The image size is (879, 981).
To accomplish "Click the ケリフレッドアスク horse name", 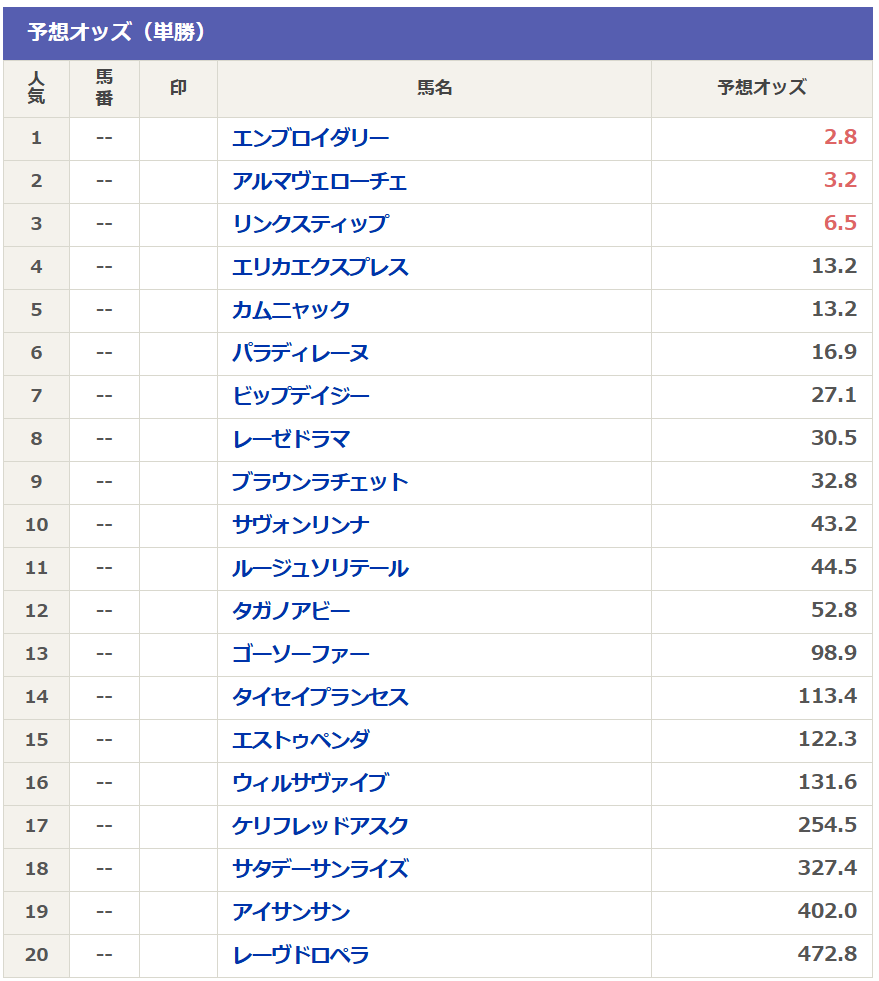I will click(320, 826).
